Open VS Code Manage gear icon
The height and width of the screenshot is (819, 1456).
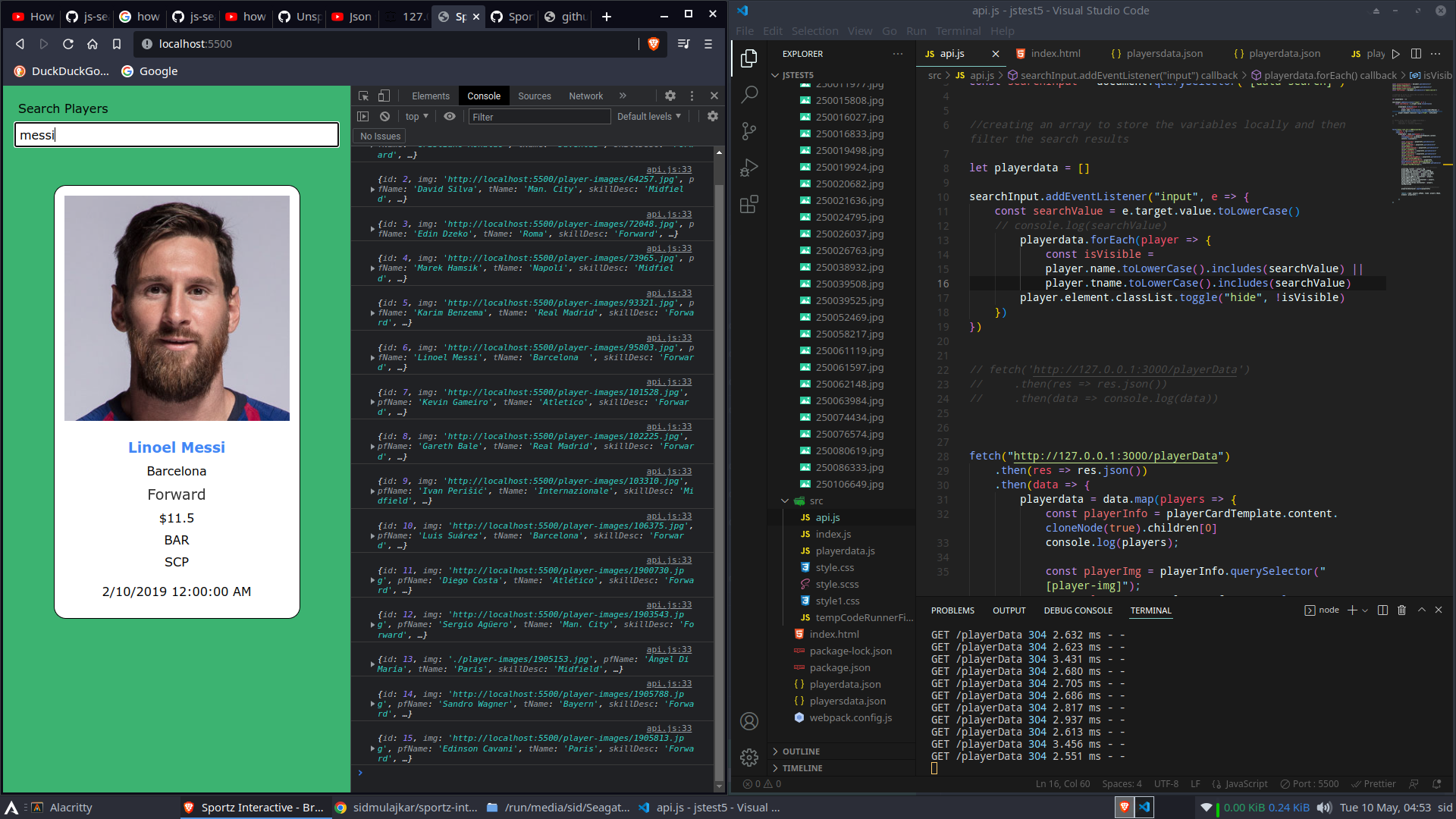pyautogui.click(x=749, y=757)
